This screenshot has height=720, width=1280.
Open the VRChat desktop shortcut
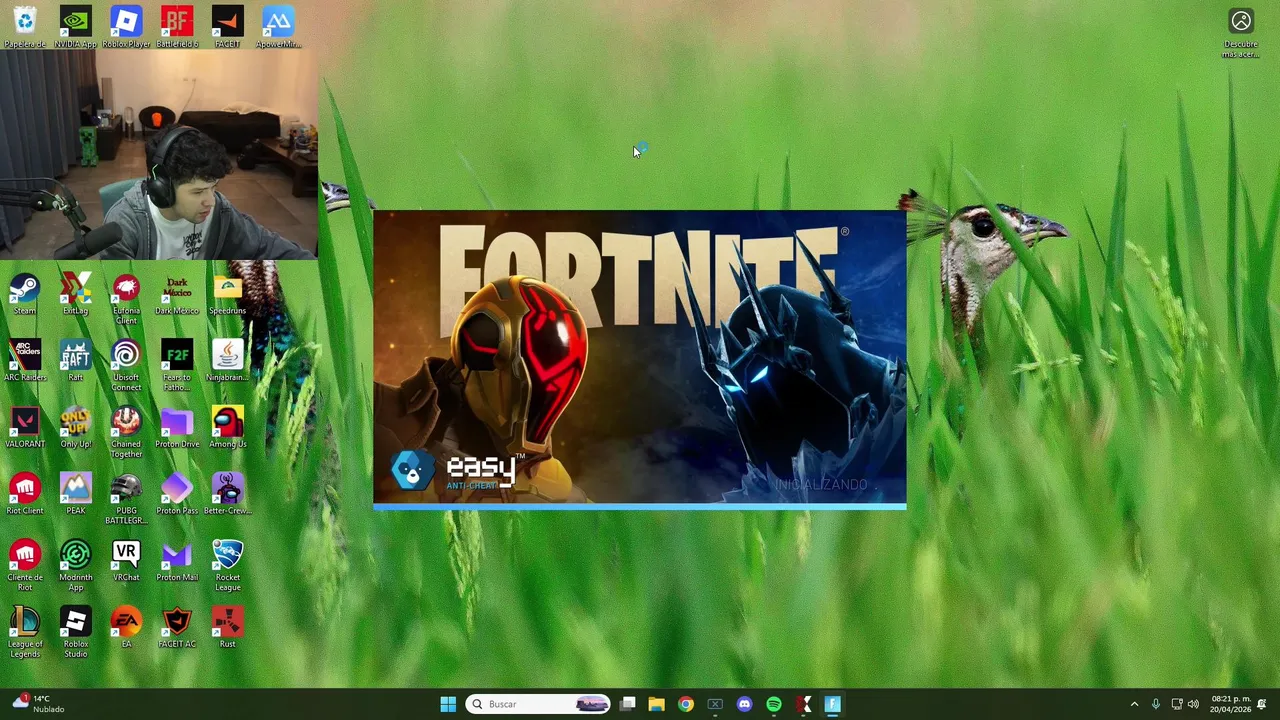point(126,562)
